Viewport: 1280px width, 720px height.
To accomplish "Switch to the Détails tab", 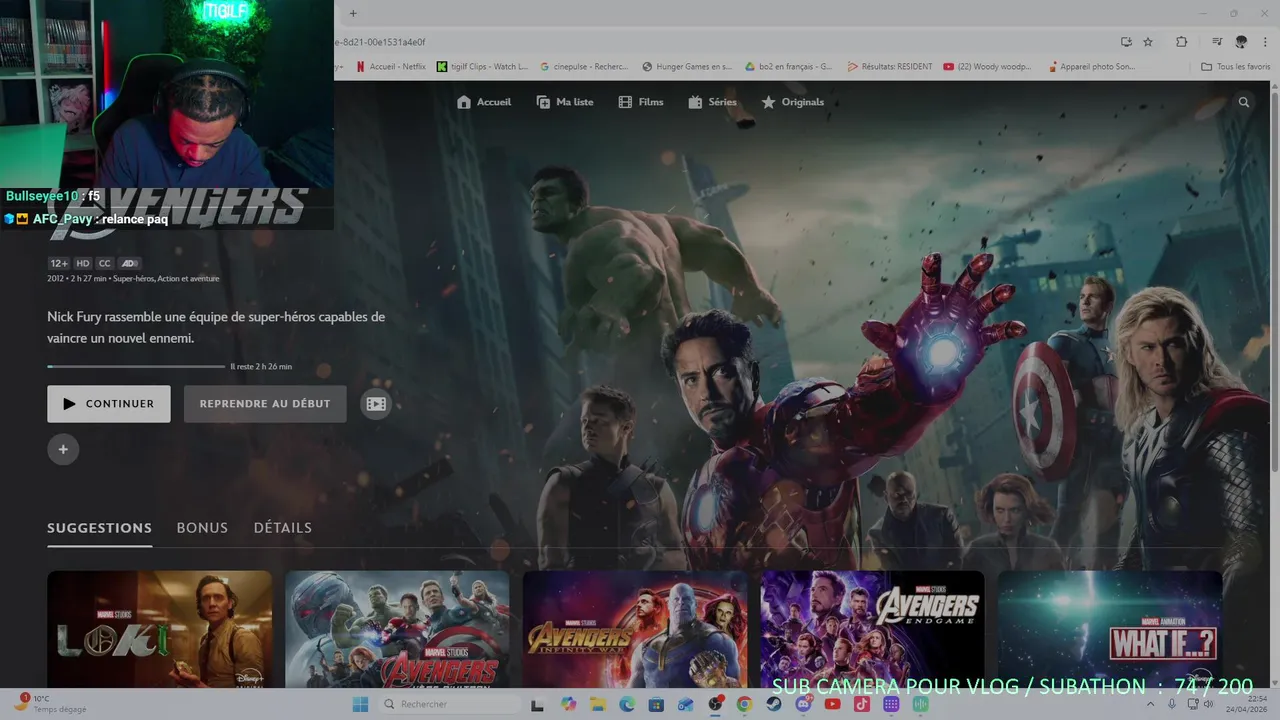I will (283, 528).
